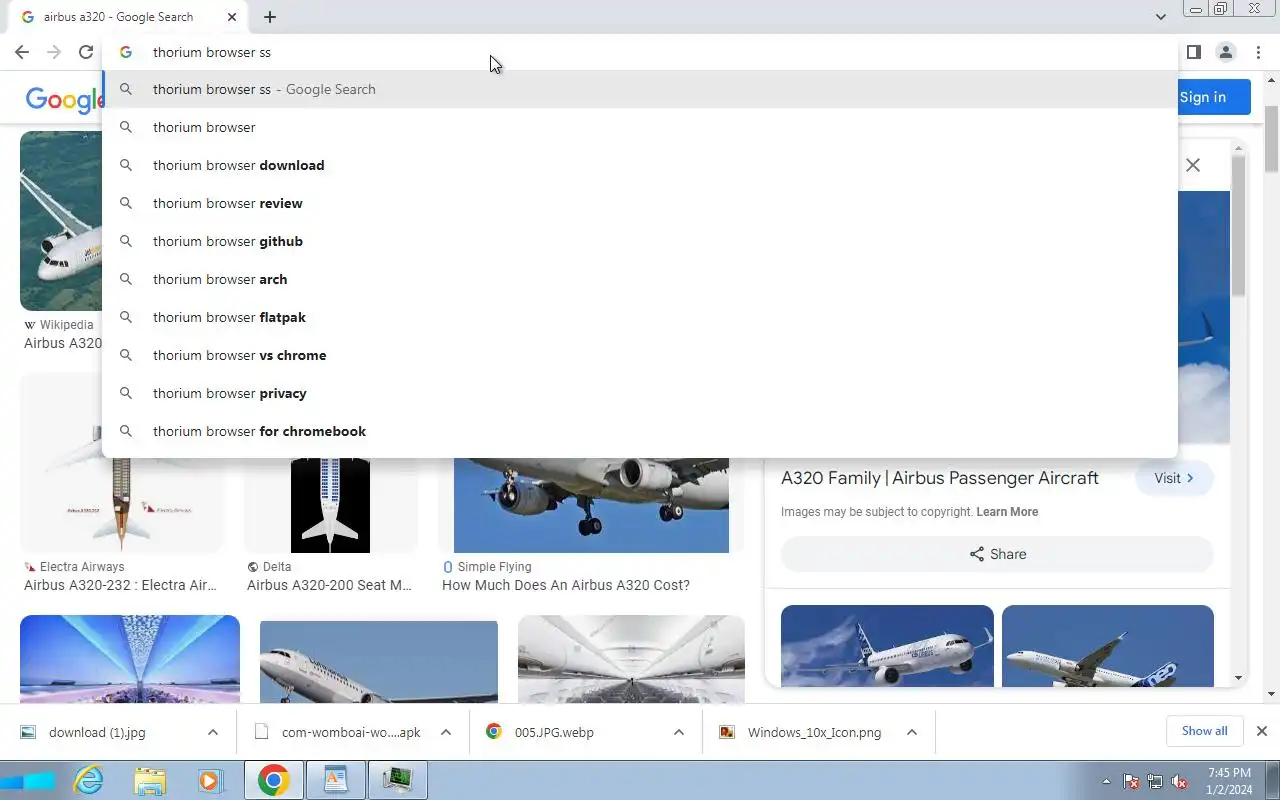Switch to the document editor taskbar app
Image resolution: width=1280 pixels, height=800 pixels.
[336, 780]
